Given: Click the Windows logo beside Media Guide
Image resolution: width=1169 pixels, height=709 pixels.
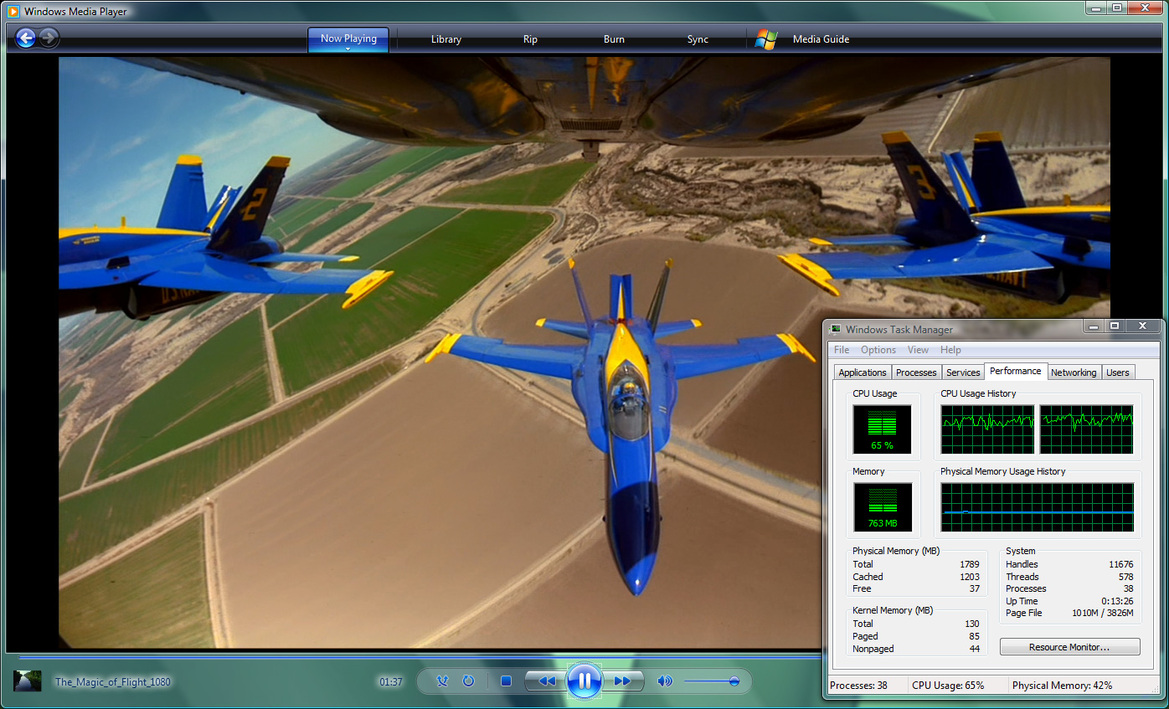Looking at the screenshot, I should pos(766,40).
